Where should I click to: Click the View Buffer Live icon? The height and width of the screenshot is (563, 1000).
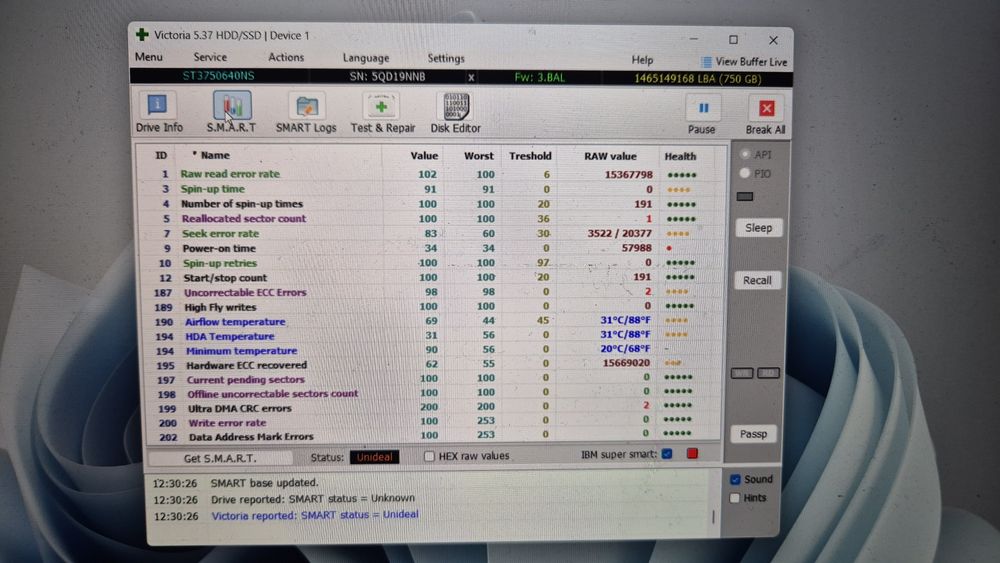[x=706, y=62]
